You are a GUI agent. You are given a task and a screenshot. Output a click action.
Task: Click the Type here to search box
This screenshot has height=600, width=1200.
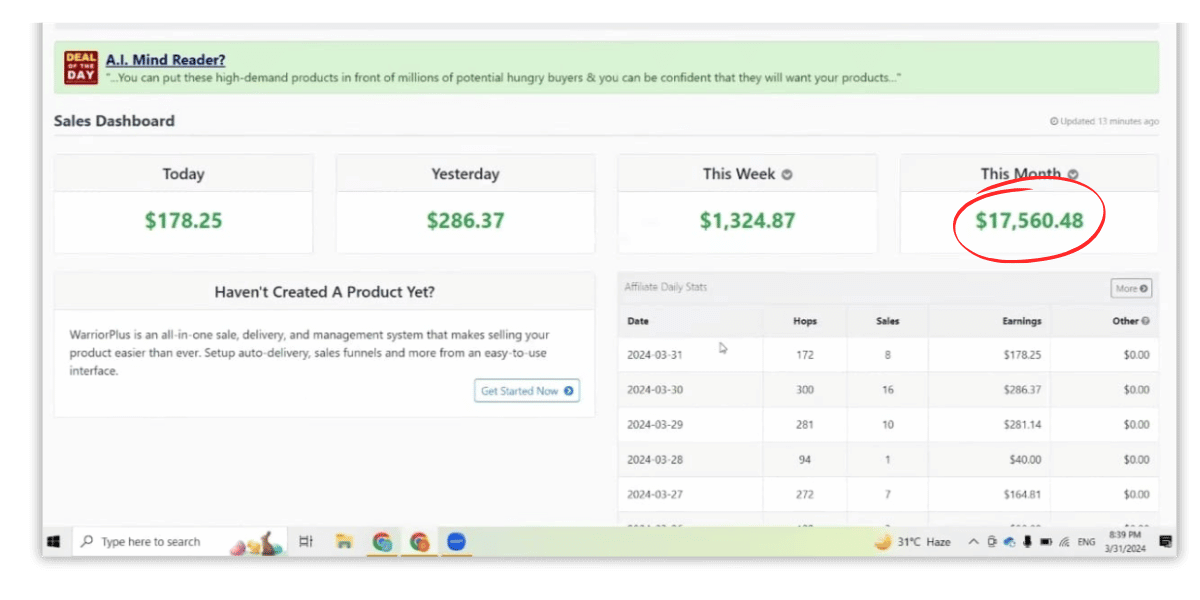pyautogui.click(x=150, y=541)
